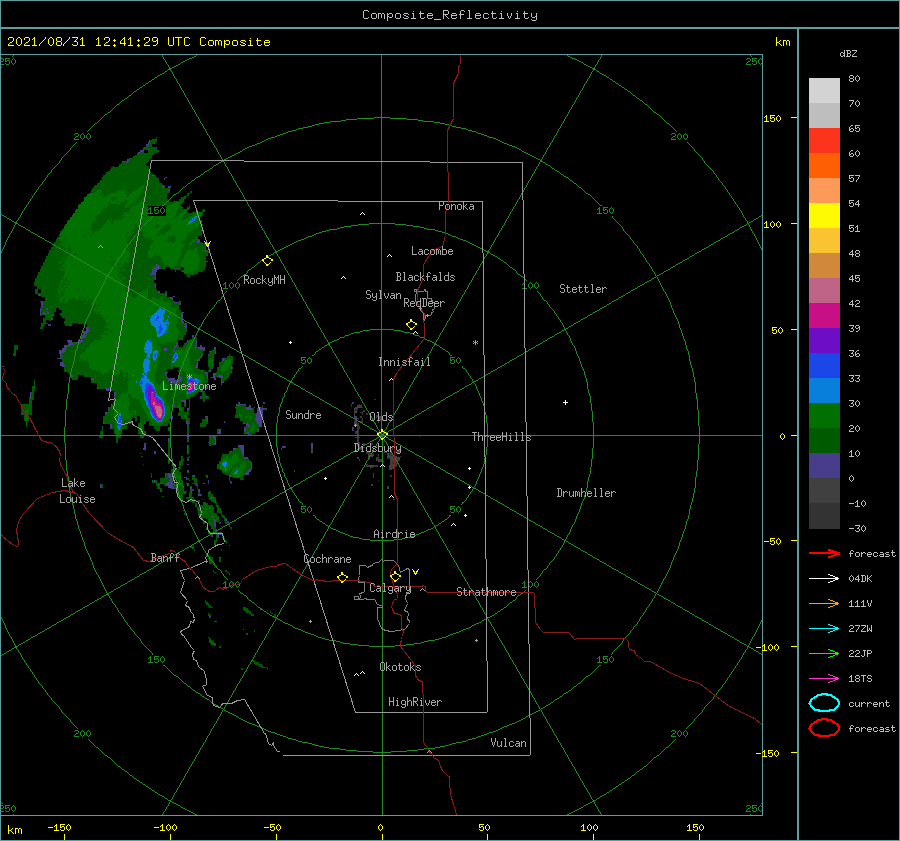This screenshot has width=900, height=841.
Task: Click the Composite_Reflectivity title text
Action: (450, 15)
